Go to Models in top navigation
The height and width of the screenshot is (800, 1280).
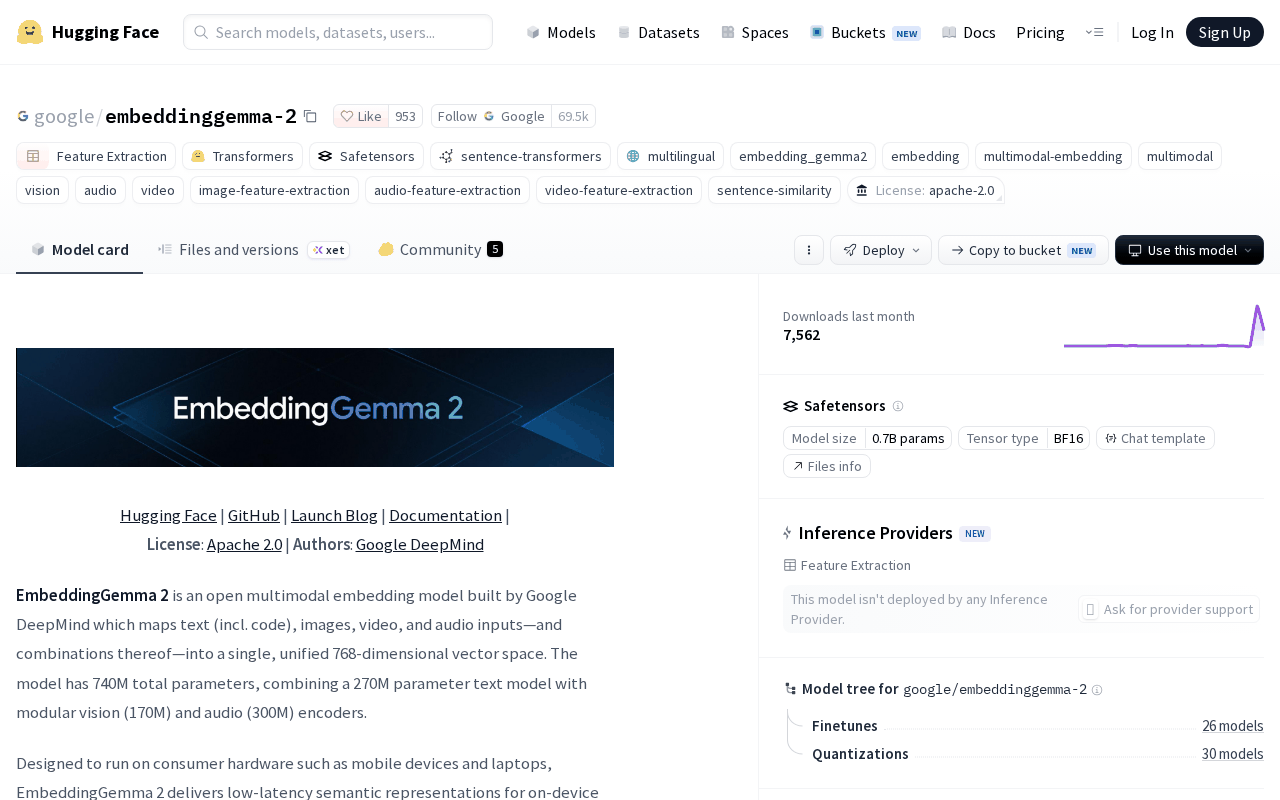pos(561,32)
